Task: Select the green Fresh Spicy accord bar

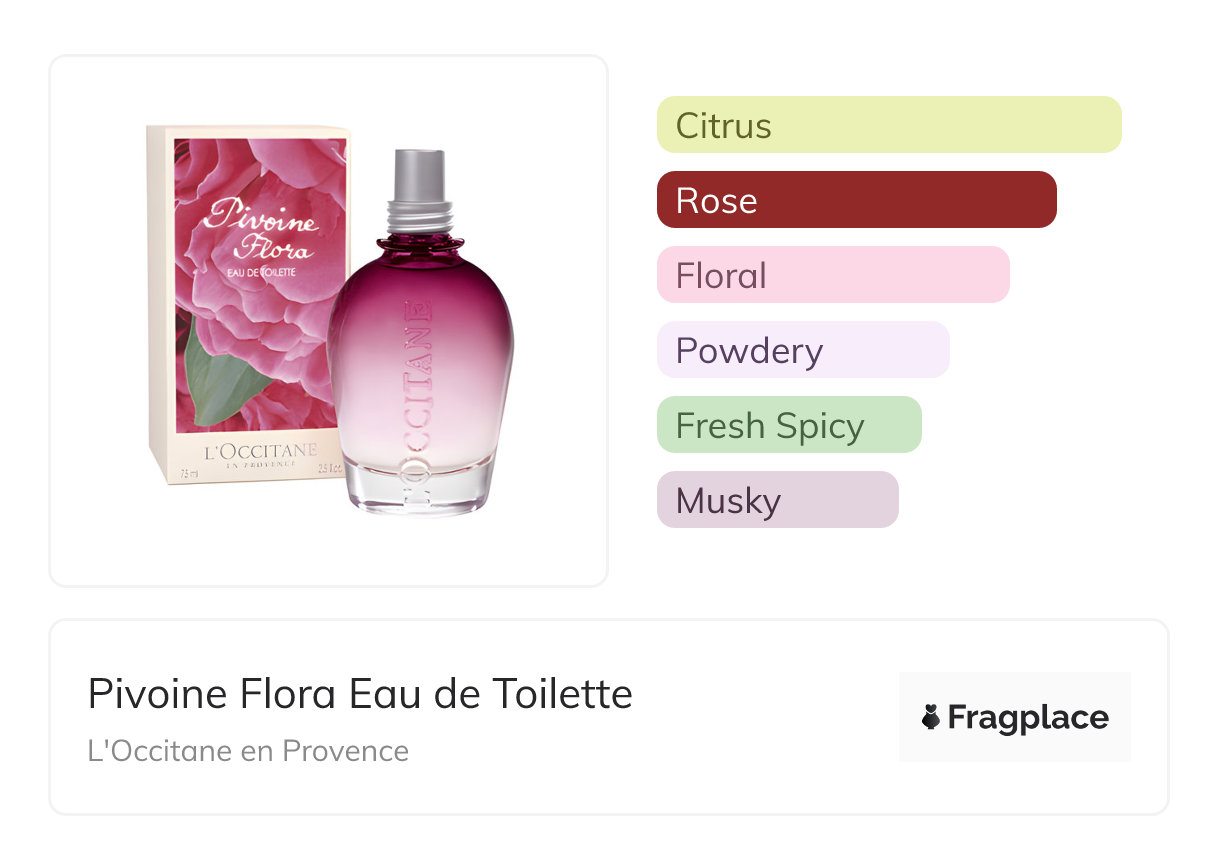Action: (x=788, y=425)
